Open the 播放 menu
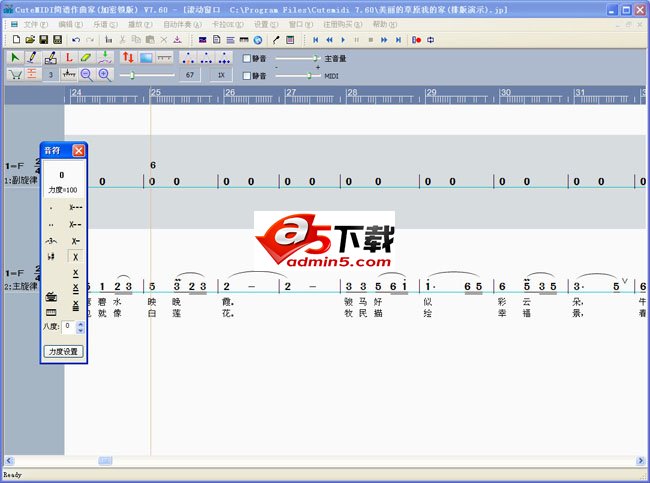 [x=140, y=24]
